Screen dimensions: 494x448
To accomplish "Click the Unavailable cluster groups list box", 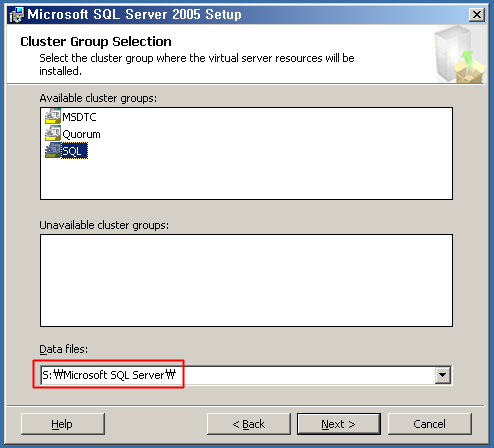I will point(246,280).
